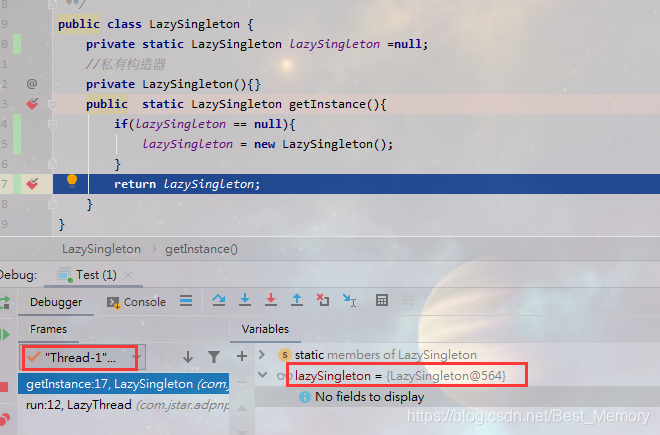Click on return lazySingleton; code line
This screenshot has width=660, height=435.
(x=187, y=184)
